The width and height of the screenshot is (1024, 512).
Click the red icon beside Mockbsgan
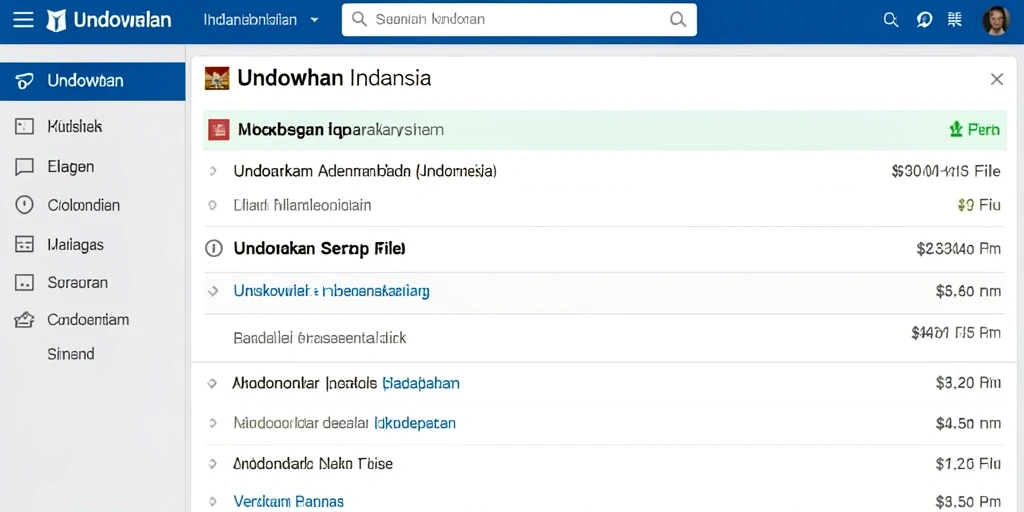click(x=218, y=130)
